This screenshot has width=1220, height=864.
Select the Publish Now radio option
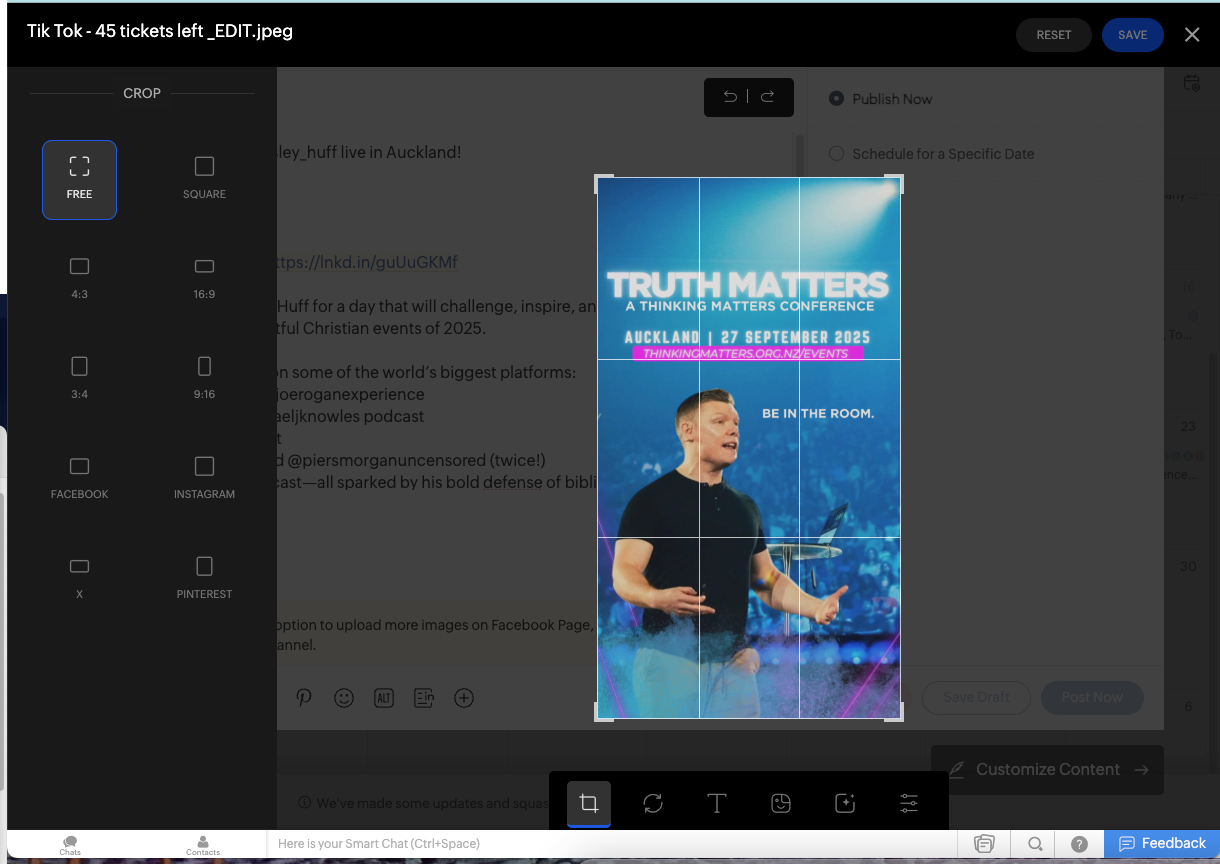pos(836,99)
